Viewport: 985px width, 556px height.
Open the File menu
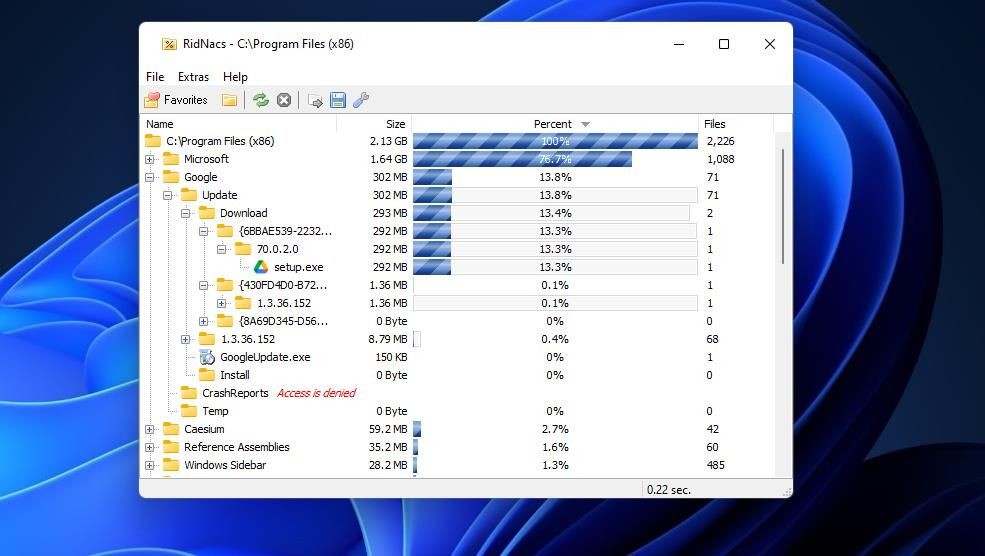155,77
